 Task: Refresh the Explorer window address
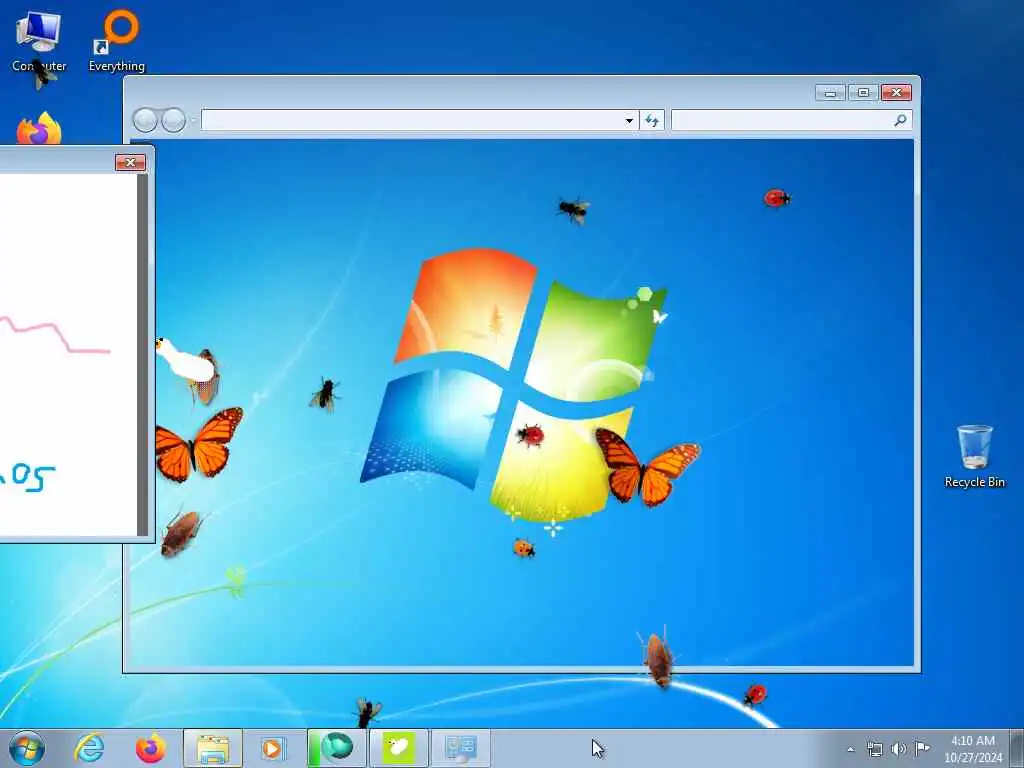(x=652, y=120)
